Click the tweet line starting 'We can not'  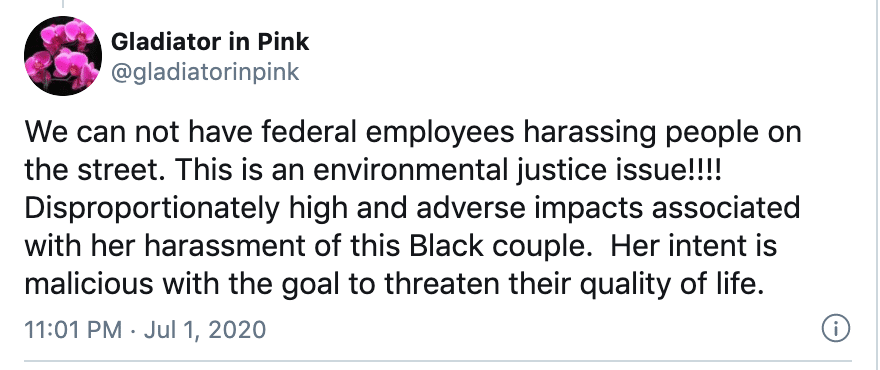pos(413,134)
